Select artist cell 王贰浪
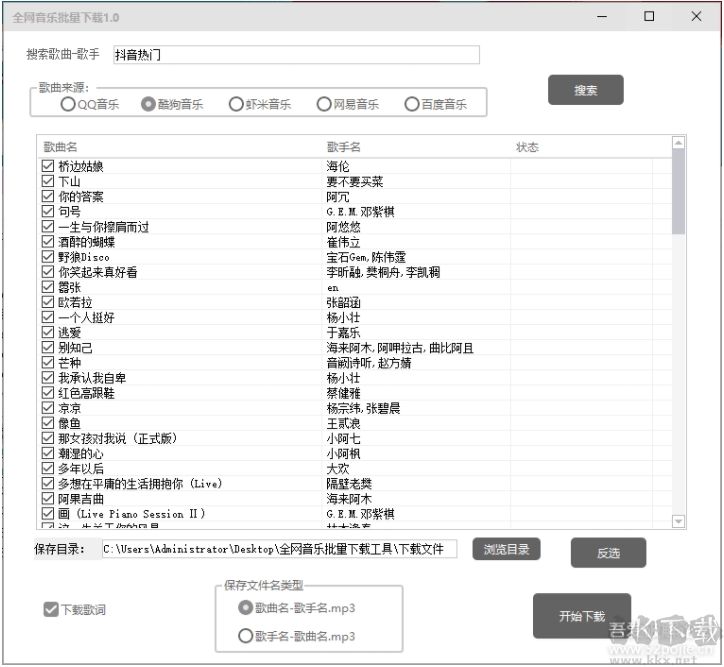Viewport: 724px width, 667px height. click(x=343, y=423)
